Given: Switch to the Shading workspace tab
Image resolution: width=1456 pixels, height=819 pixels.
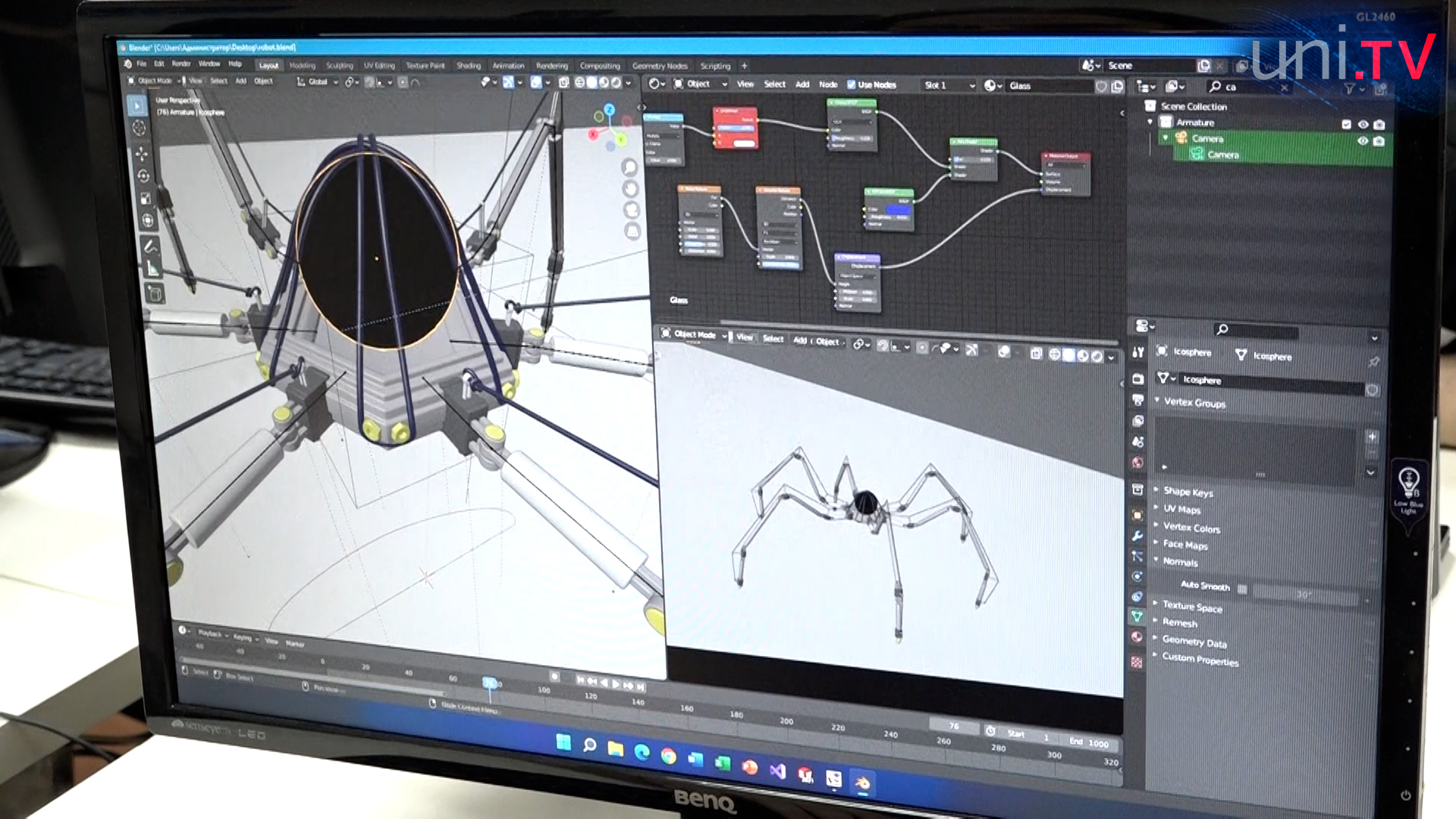Looking at the screenshot, I should coord(468,66).
